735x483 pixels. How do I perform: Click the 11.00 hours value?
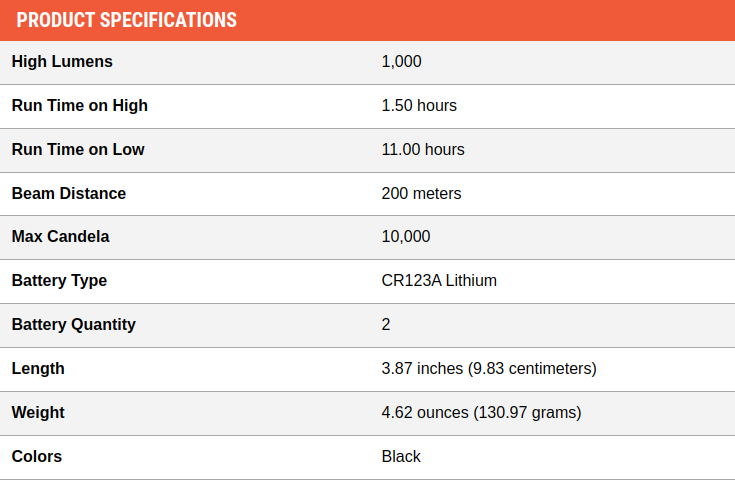(x=423, y=150)
